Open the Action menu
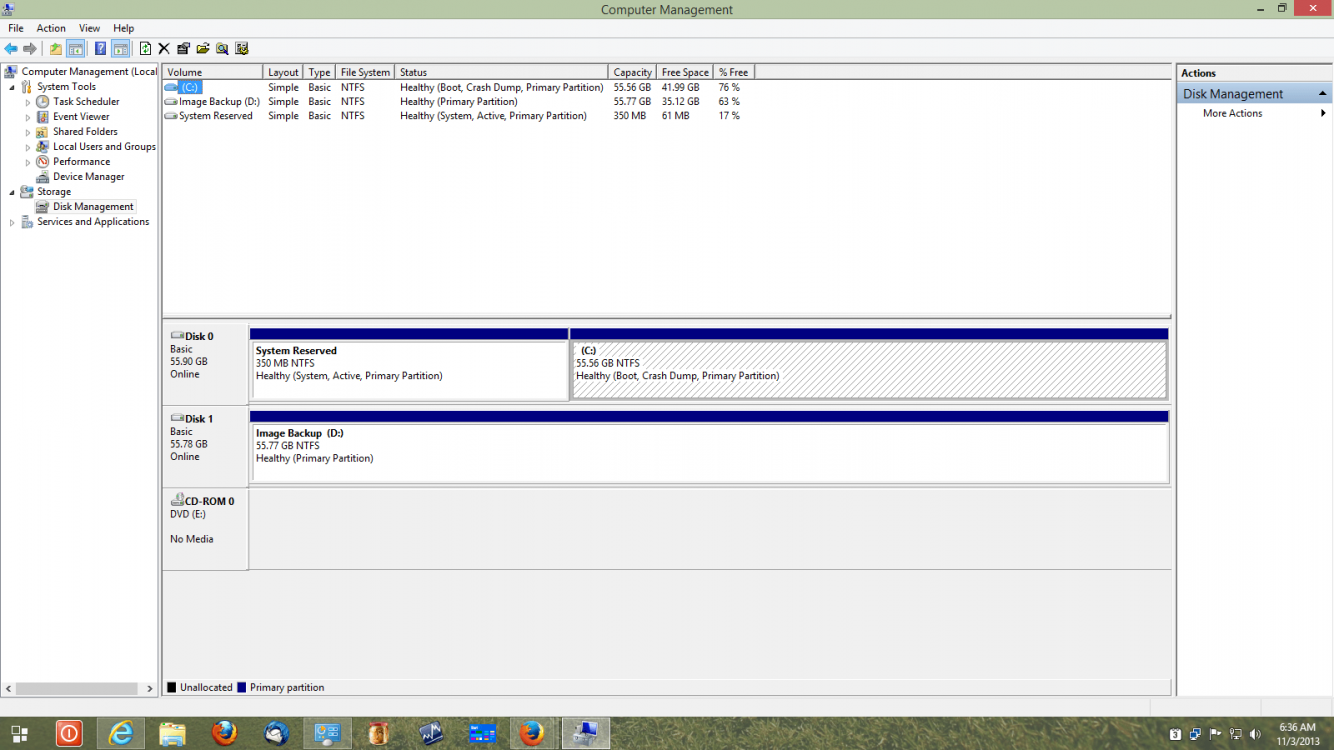The image size is (1334, 750). 51,28
